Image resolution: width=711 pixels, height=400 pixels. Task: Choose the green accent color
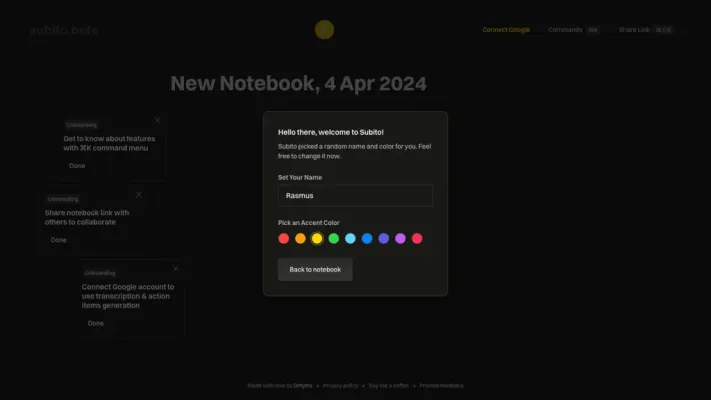(x=334, y=238)
